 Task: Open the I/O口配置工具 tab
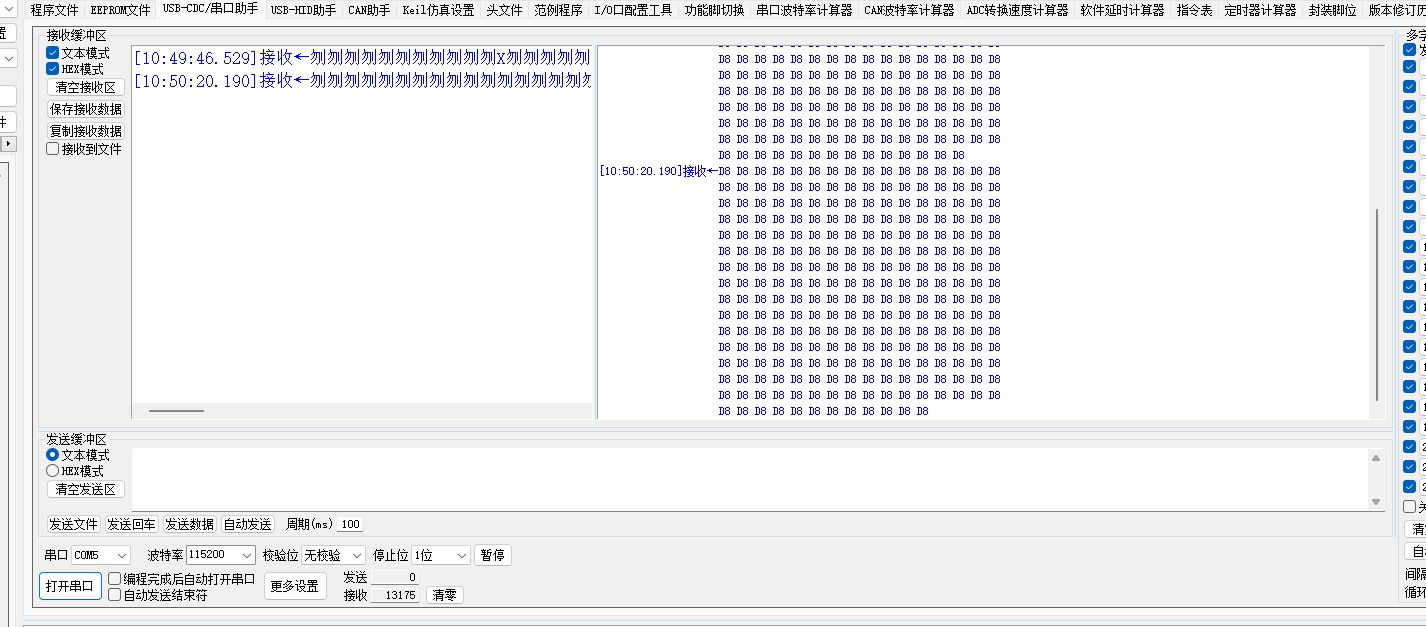coord(633,11)
